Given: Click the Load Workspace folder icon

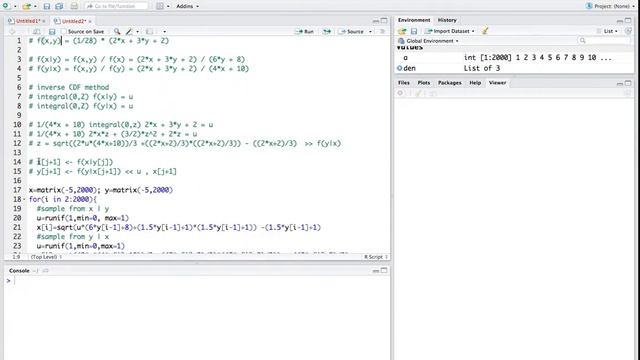Looking at the screenshot, I should [402, 31].
